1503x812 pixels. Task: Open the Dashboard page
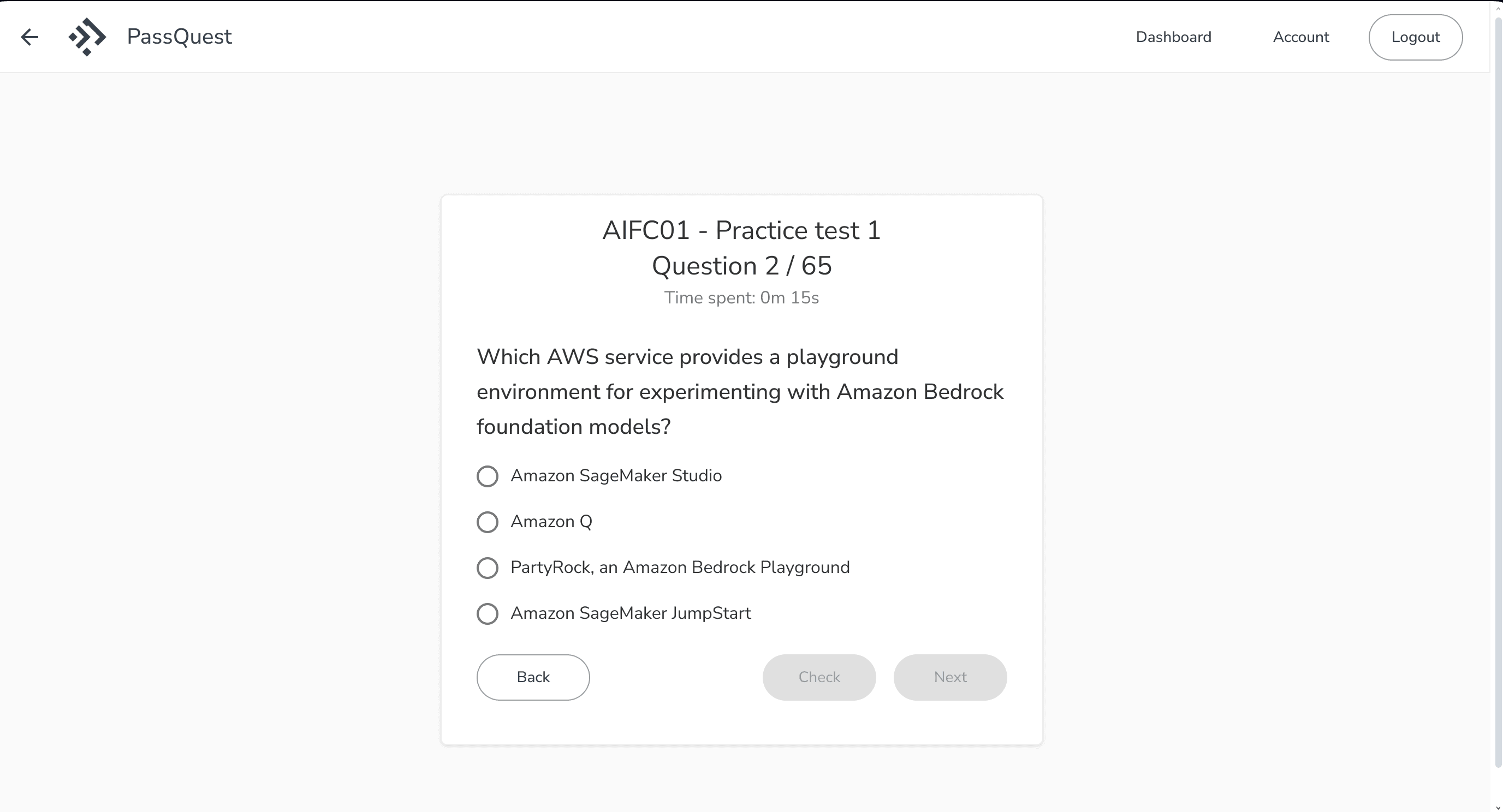pyautogui.click(x=1173, y=37)
